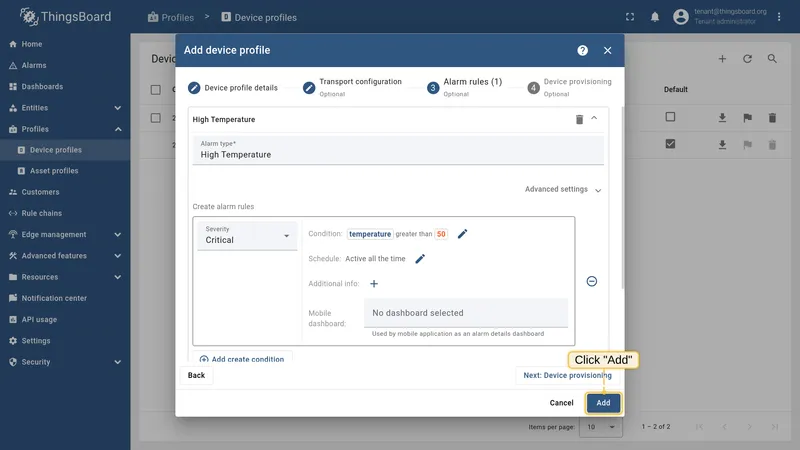800x450 pixels.
Task: Refresh the device profiles table
Action: pyautogui.click(x=747, y=59)
